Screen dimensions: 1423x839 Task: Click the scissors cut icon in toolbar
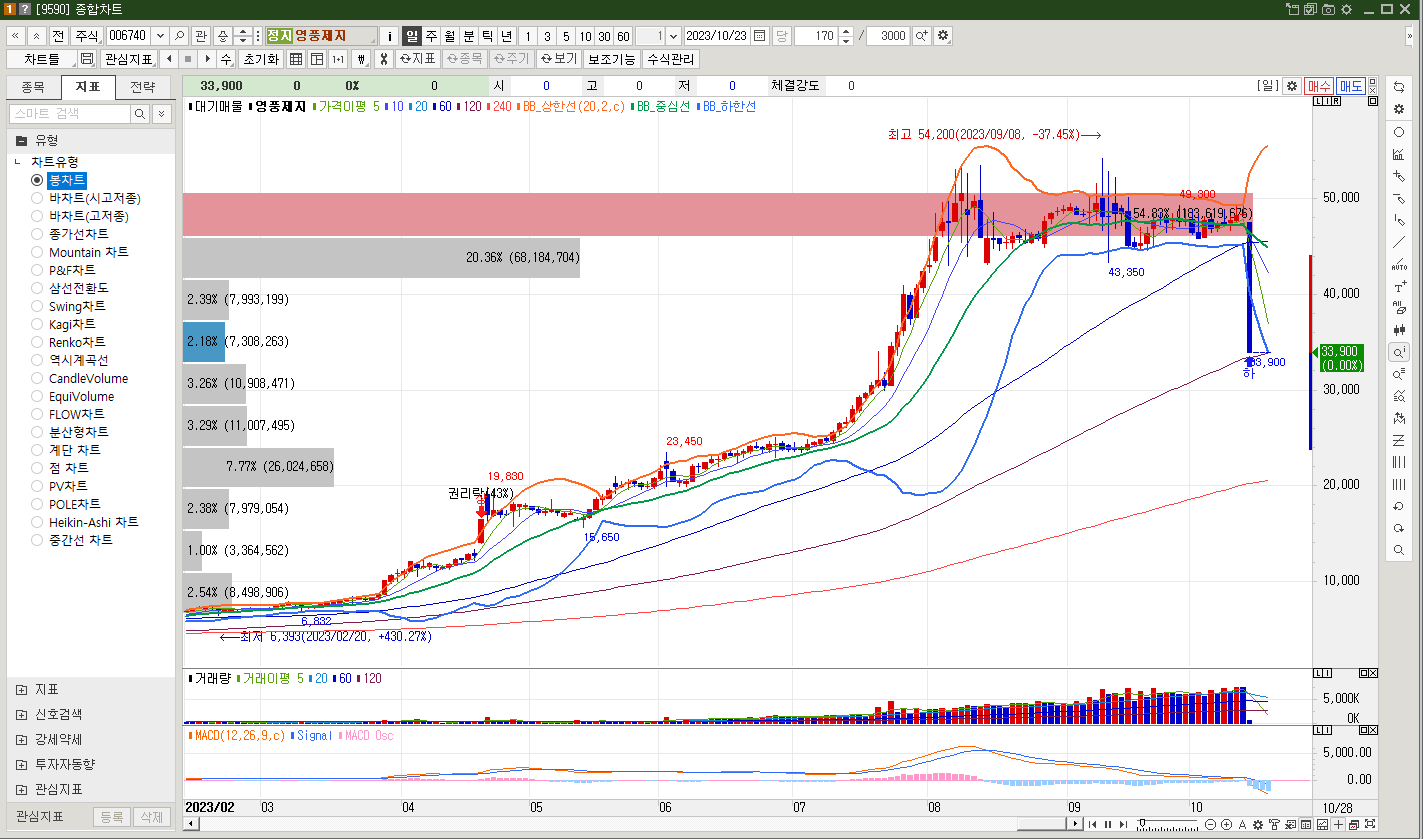click(x=383, y=59)
